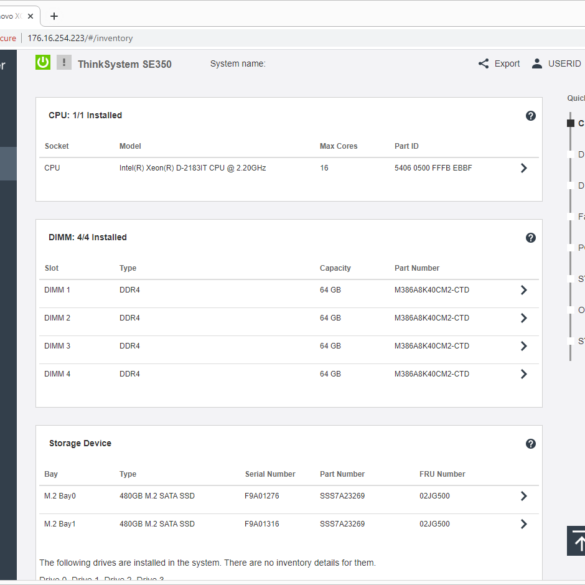Expand DIMM 2 row details
The image size is (585, 585).
pyautogui.click(x=524, y=318)
